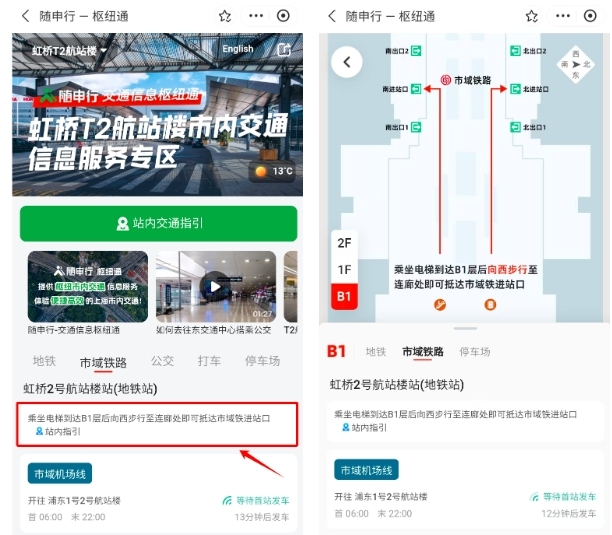Select the 南出口2 exit marker
The width and height of the screenshot is (612, 535).
(x=403, y=51)
